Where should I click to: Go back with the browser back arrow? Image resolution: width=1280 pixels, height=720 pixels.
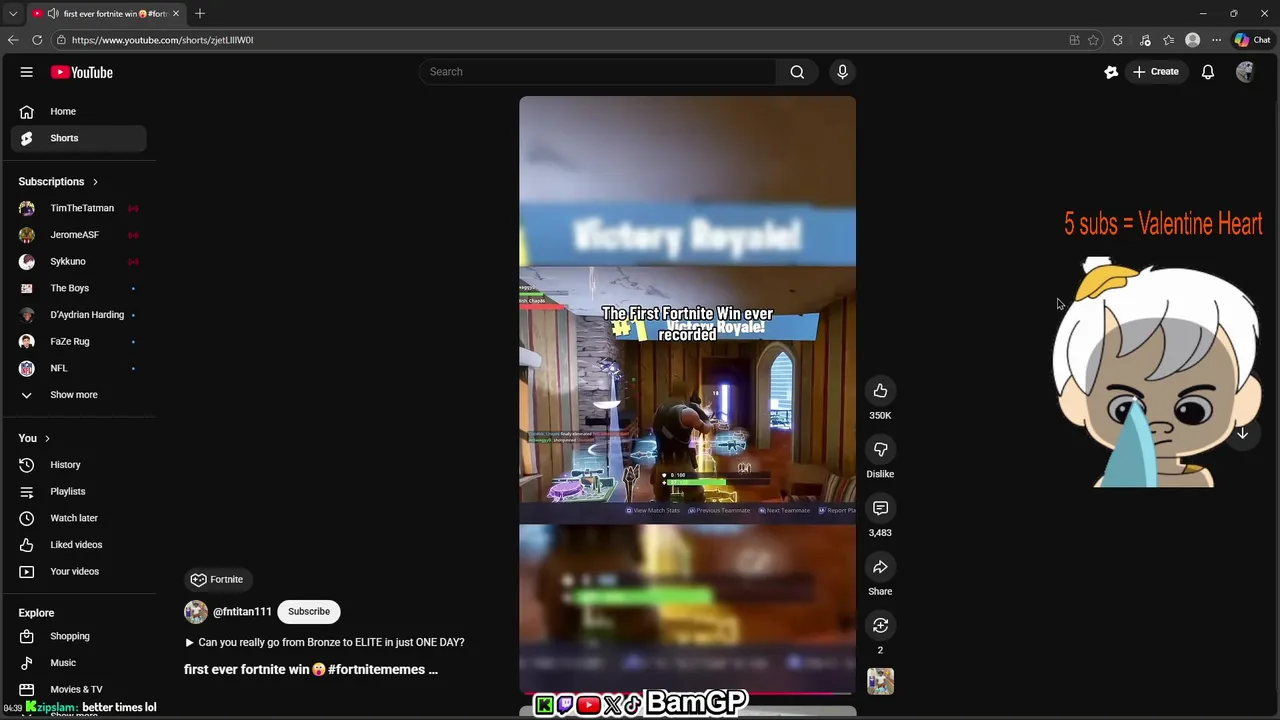coord(13,40)
